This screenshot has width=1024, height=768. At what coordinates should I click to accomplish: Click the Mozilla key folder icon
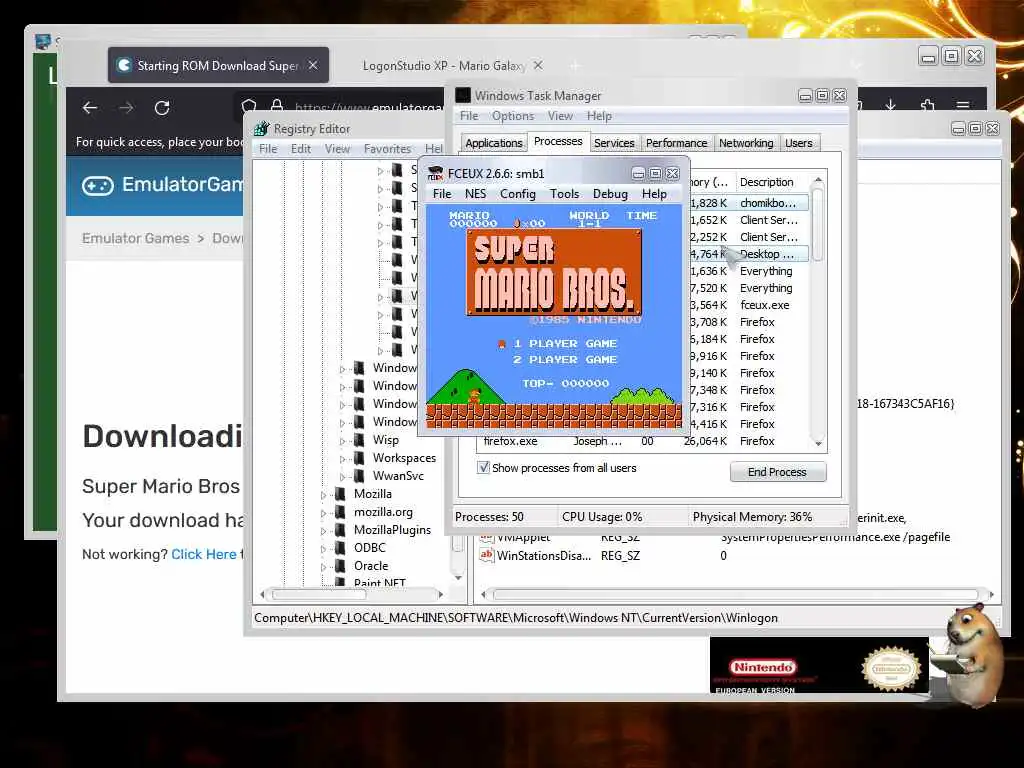tap(340, 494)
